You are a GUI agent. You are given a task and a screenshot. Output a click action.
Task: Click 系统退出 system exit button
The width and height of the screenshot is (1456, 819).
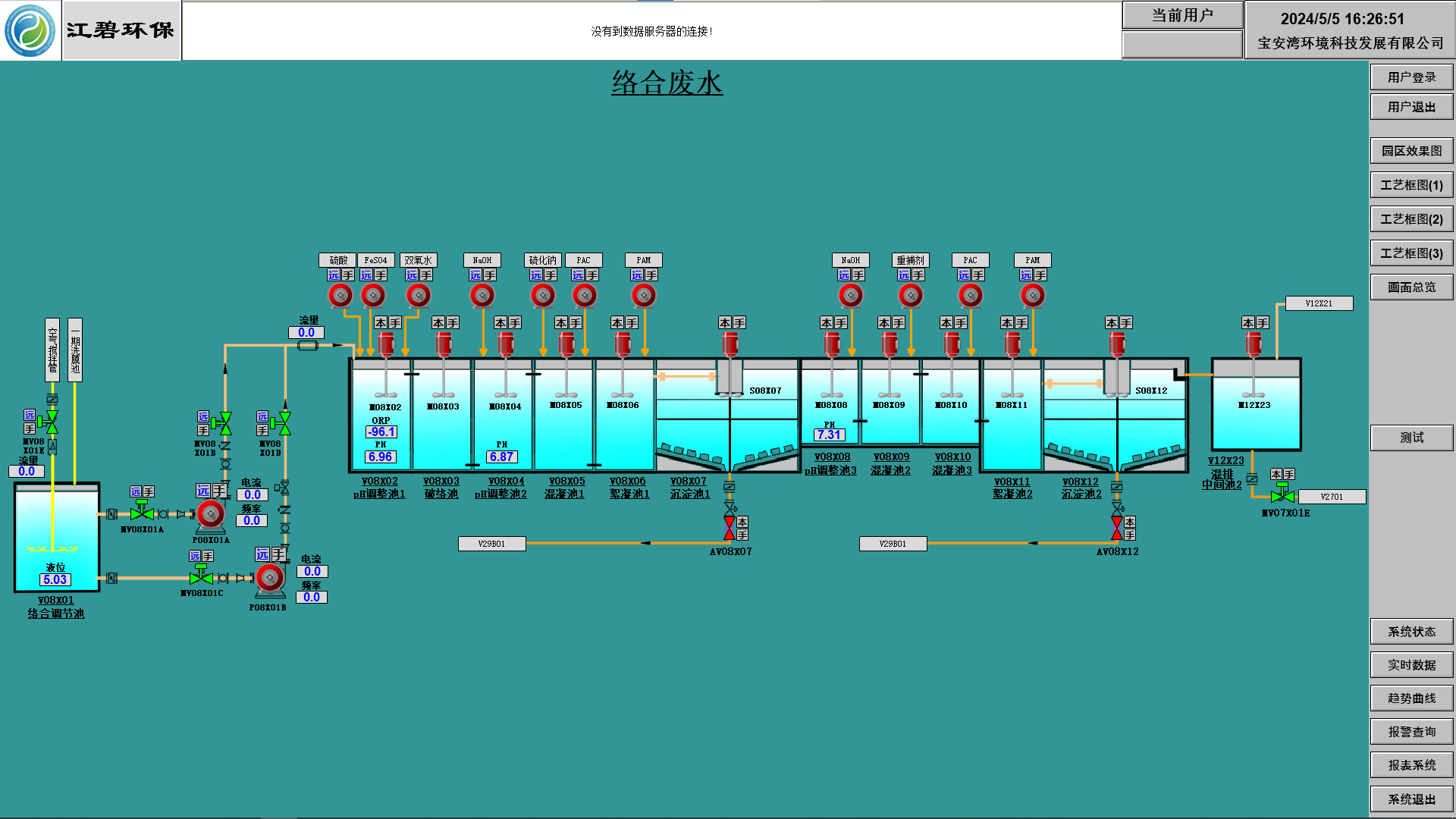(x=1411, y=799)
